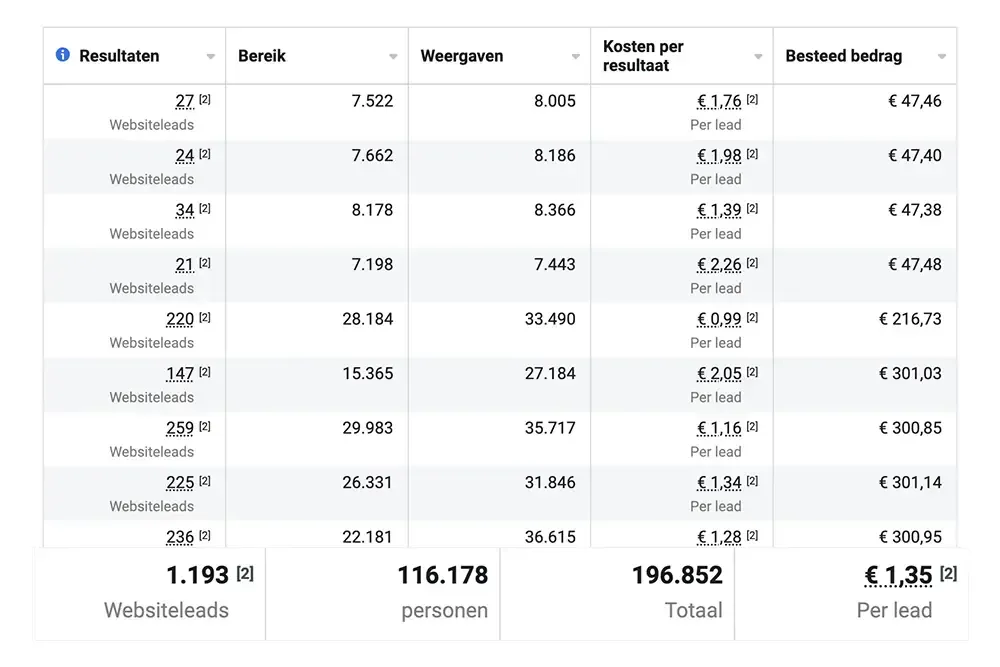Click the [2] footnote beside € 1,76

tap(753, 99)
